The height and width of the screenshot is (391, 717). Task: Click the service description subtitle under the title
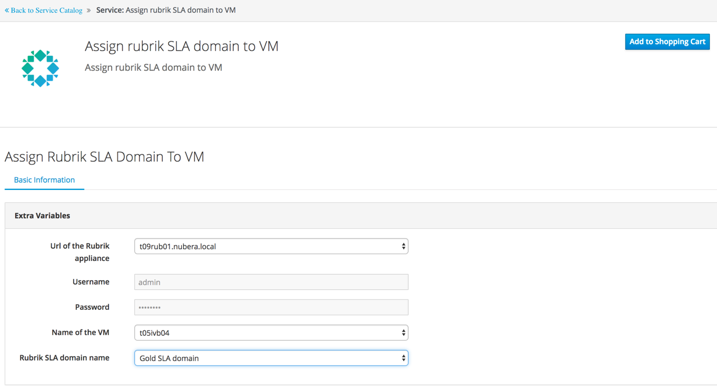(x=154, y=68)
